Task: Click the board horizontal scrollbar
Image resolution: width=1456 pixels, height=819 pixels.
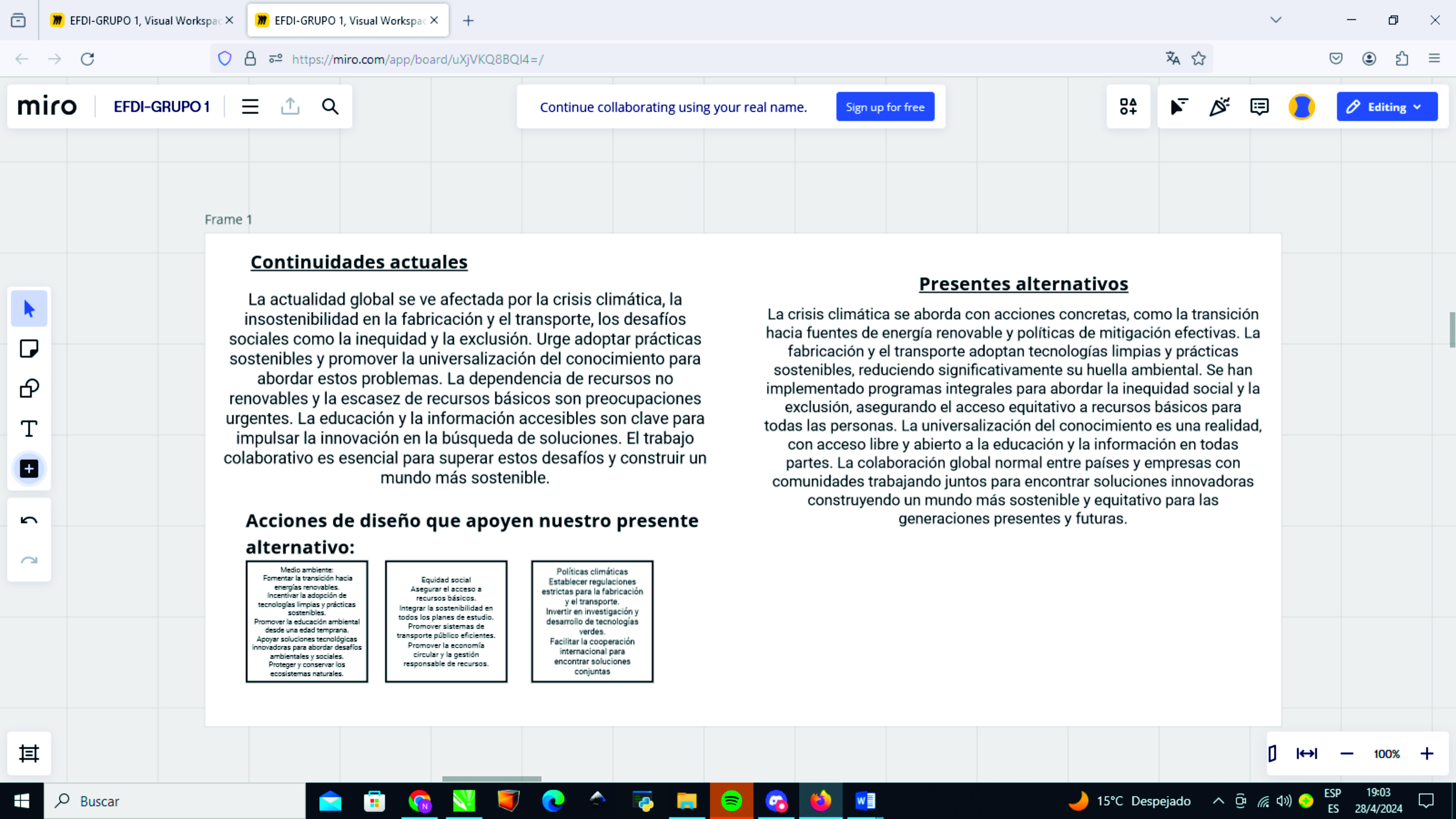Action: point(492,779)
